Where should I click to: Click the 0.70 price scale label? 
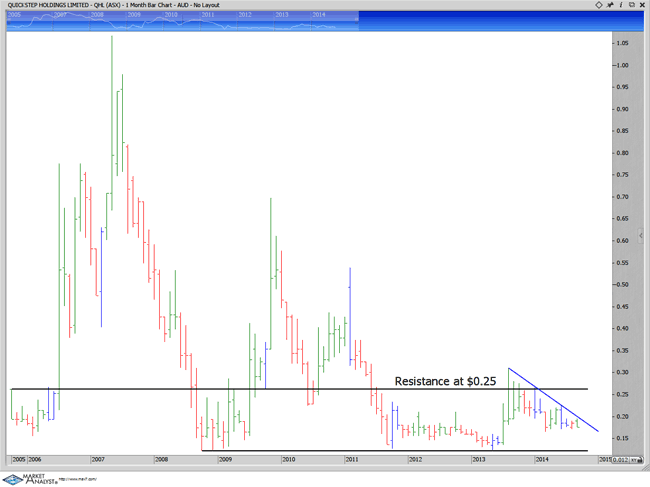click(x=622, y=196)
